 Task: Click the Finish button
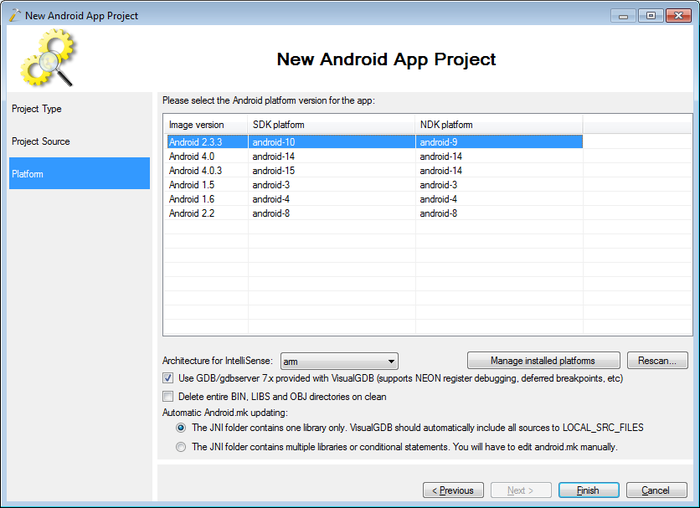(x=589, y=490)
